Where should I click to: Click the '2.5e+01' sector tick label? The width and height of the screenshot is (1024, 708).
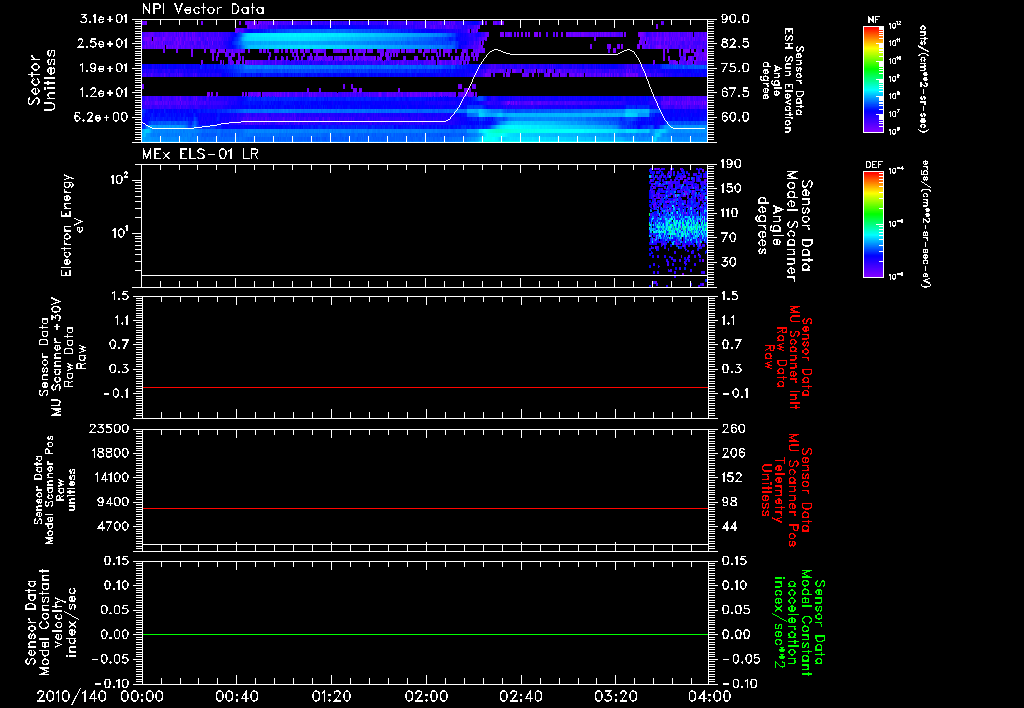pos(104,43)
